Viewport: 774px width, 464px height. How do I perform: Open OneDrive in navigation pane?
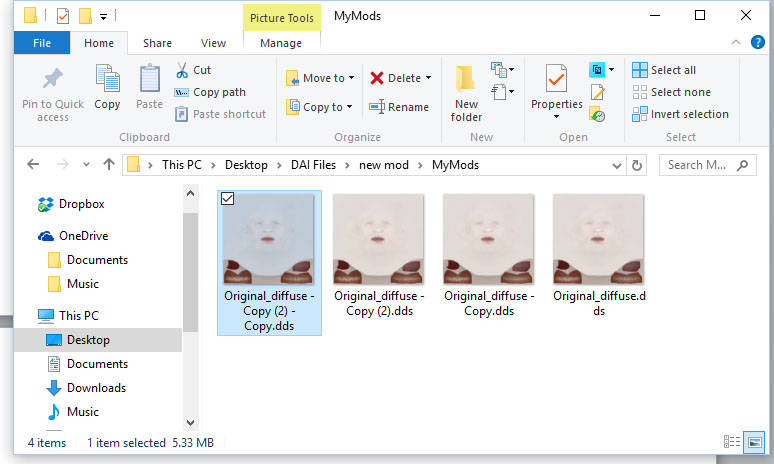coord(73,236)
